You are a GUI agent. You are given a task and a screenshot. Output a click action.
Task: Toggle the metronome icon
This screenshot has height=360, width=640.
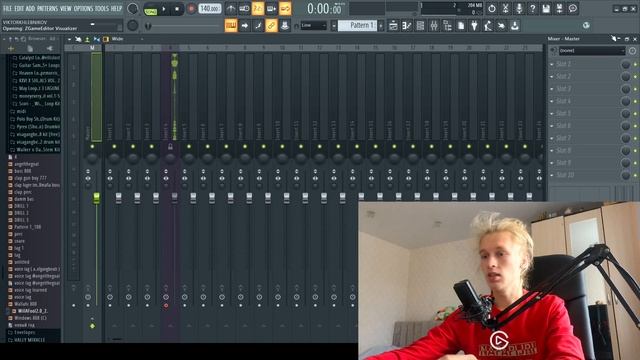231,9
